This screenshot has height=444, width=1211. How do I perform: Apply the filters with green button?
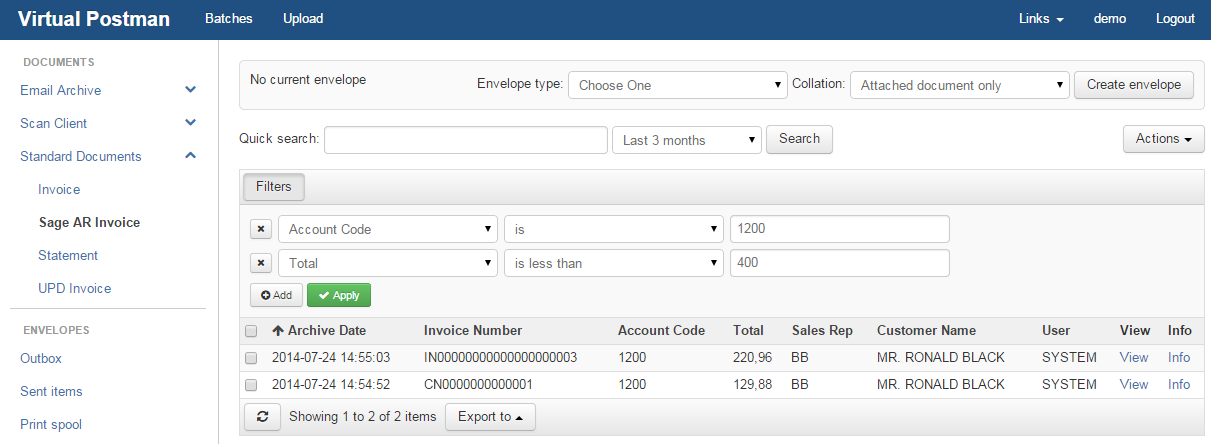tap(339, 295)
